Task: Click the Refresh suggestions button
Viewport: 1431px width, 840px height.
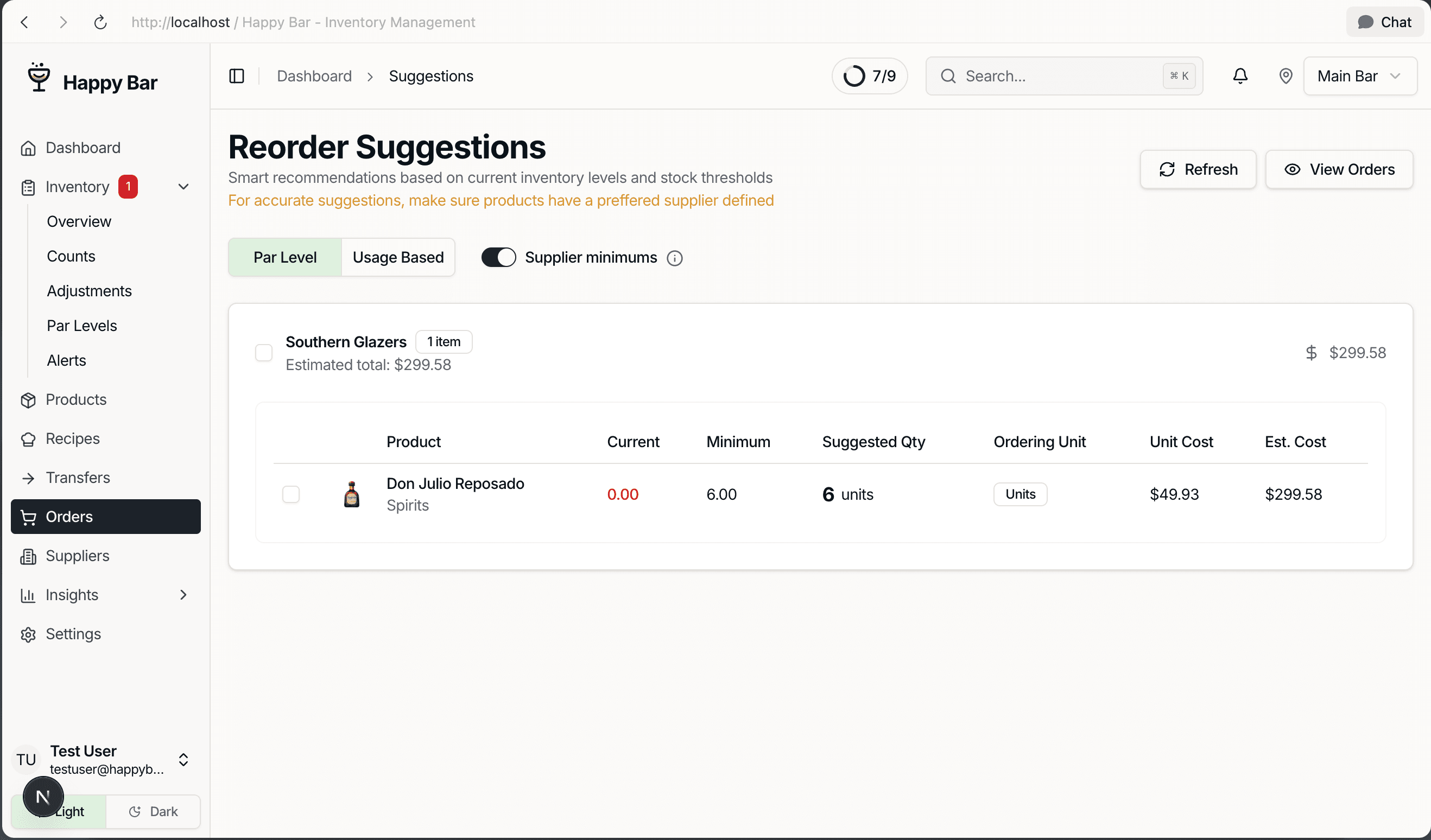Action: pos(1198,170)
